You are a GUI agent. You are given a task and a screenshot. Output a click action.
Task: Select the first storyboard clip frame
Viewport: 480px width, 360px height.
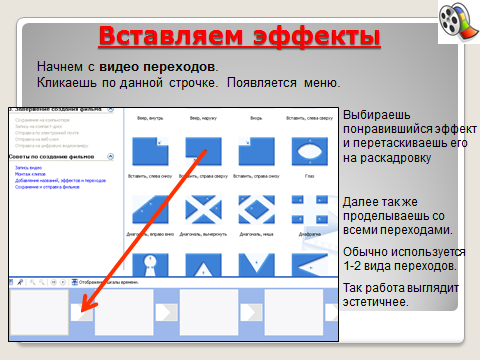pyautogui.click(x=39, y=312)
